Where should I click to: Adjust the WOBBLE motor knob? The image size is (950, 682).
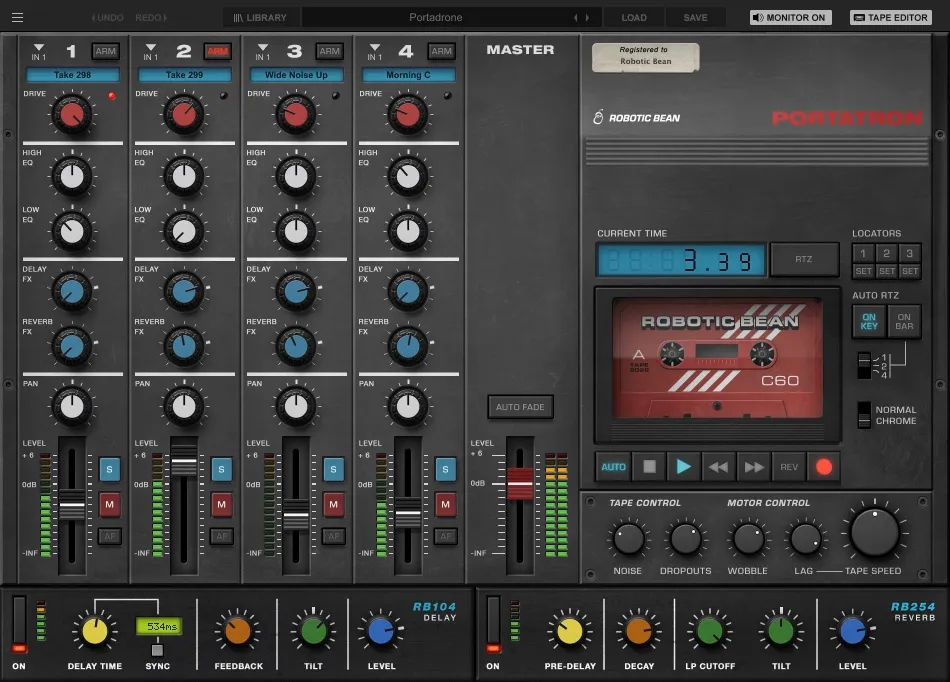tap(748, 538)
